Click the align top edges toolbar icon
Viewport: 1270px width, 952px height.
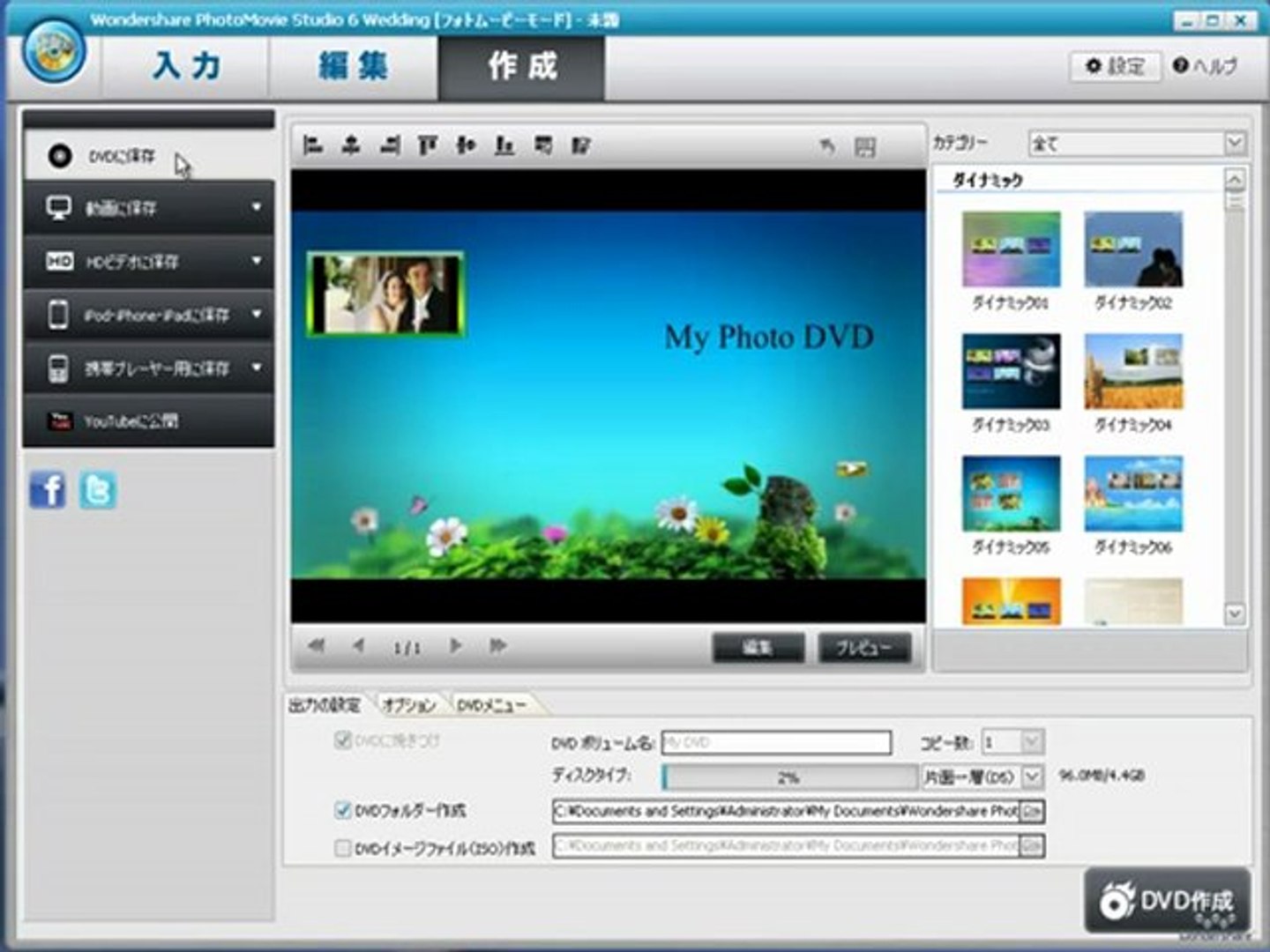(428, 145)
